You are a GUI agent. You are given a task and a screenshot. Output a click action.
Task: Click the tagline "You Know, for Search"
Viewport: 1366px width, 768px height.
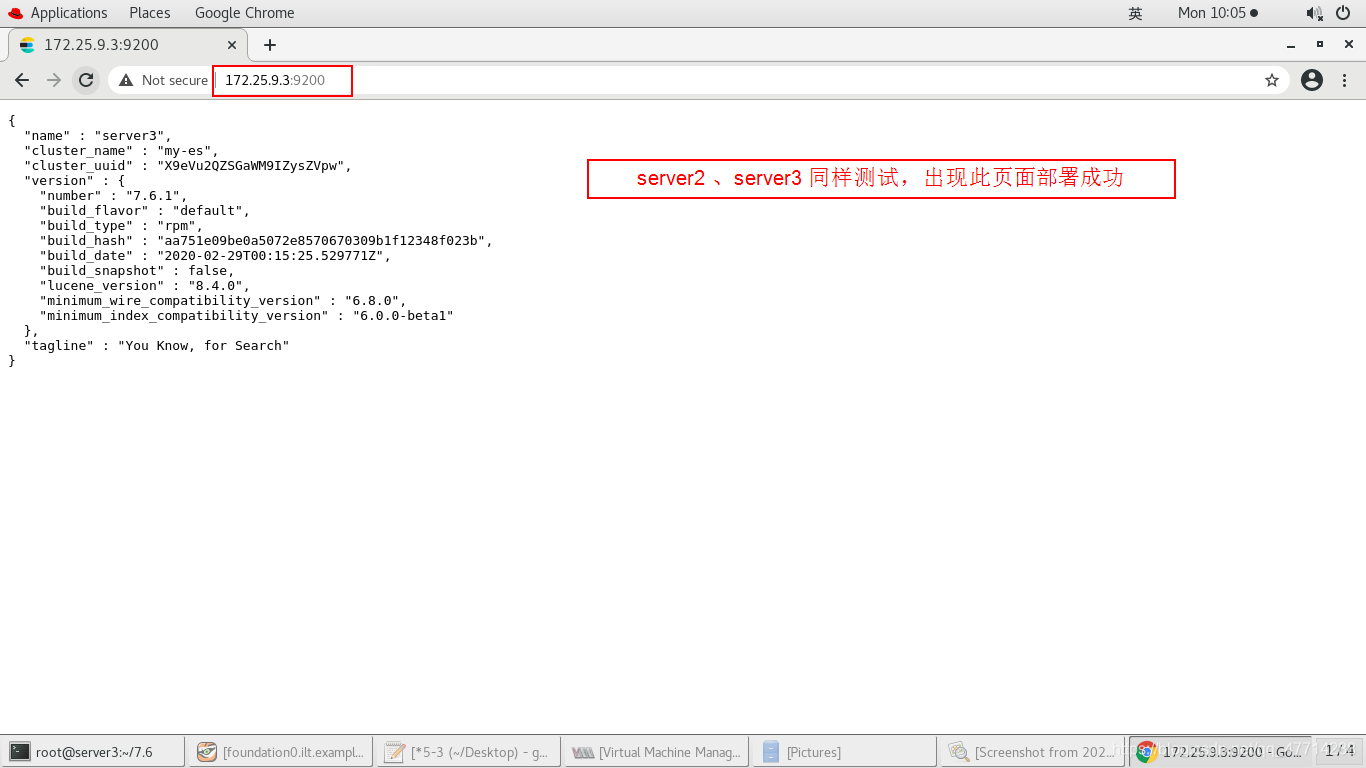157,345
